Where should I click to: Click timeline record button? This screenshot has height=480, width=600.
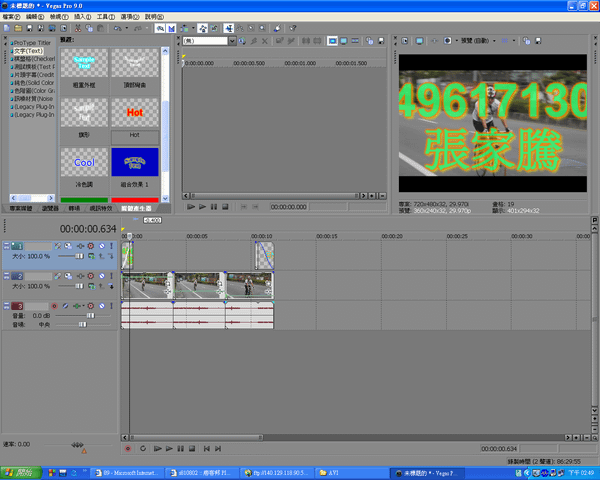(128, 448)
